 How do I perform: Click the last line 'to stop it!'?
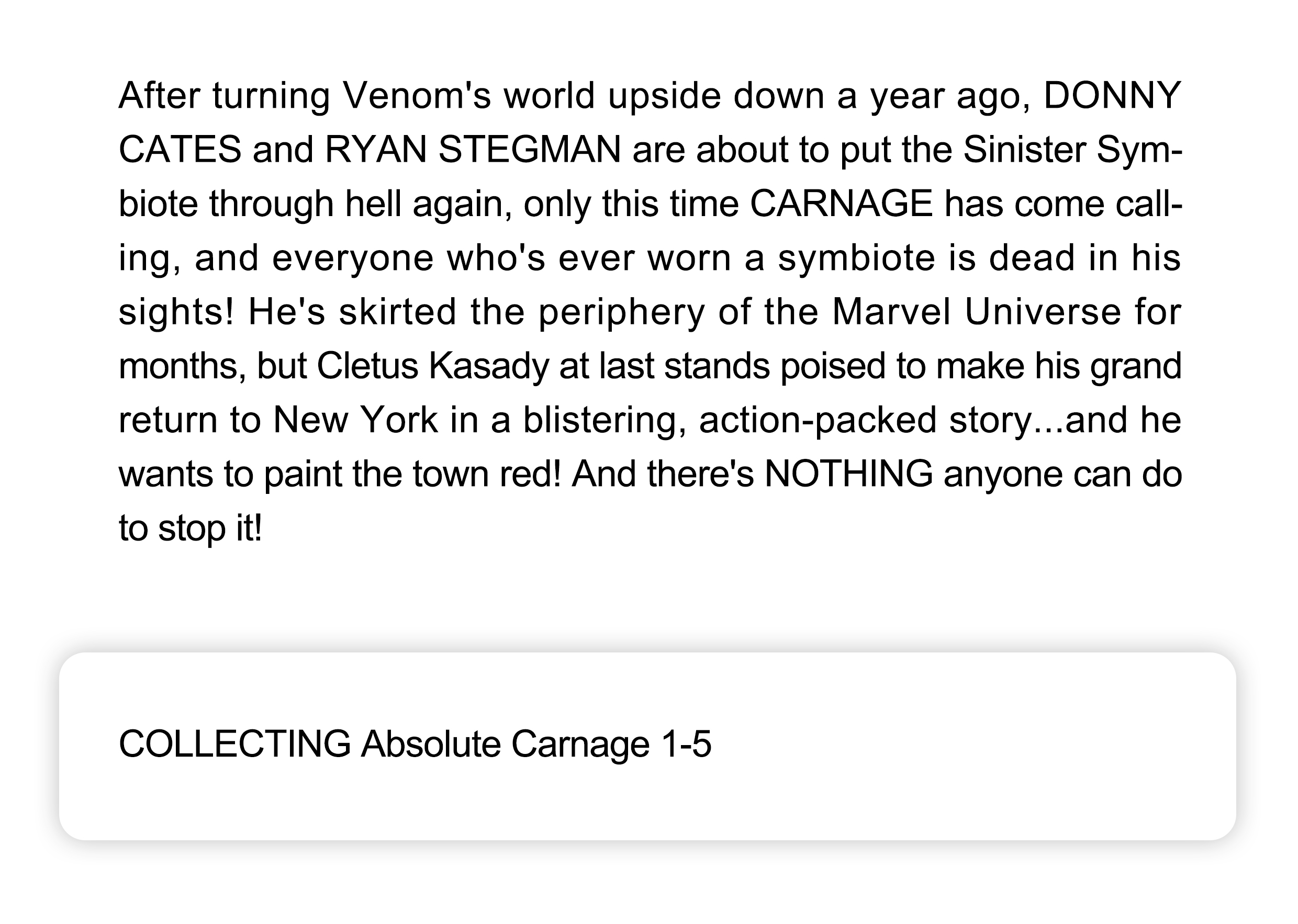(190, 528)
